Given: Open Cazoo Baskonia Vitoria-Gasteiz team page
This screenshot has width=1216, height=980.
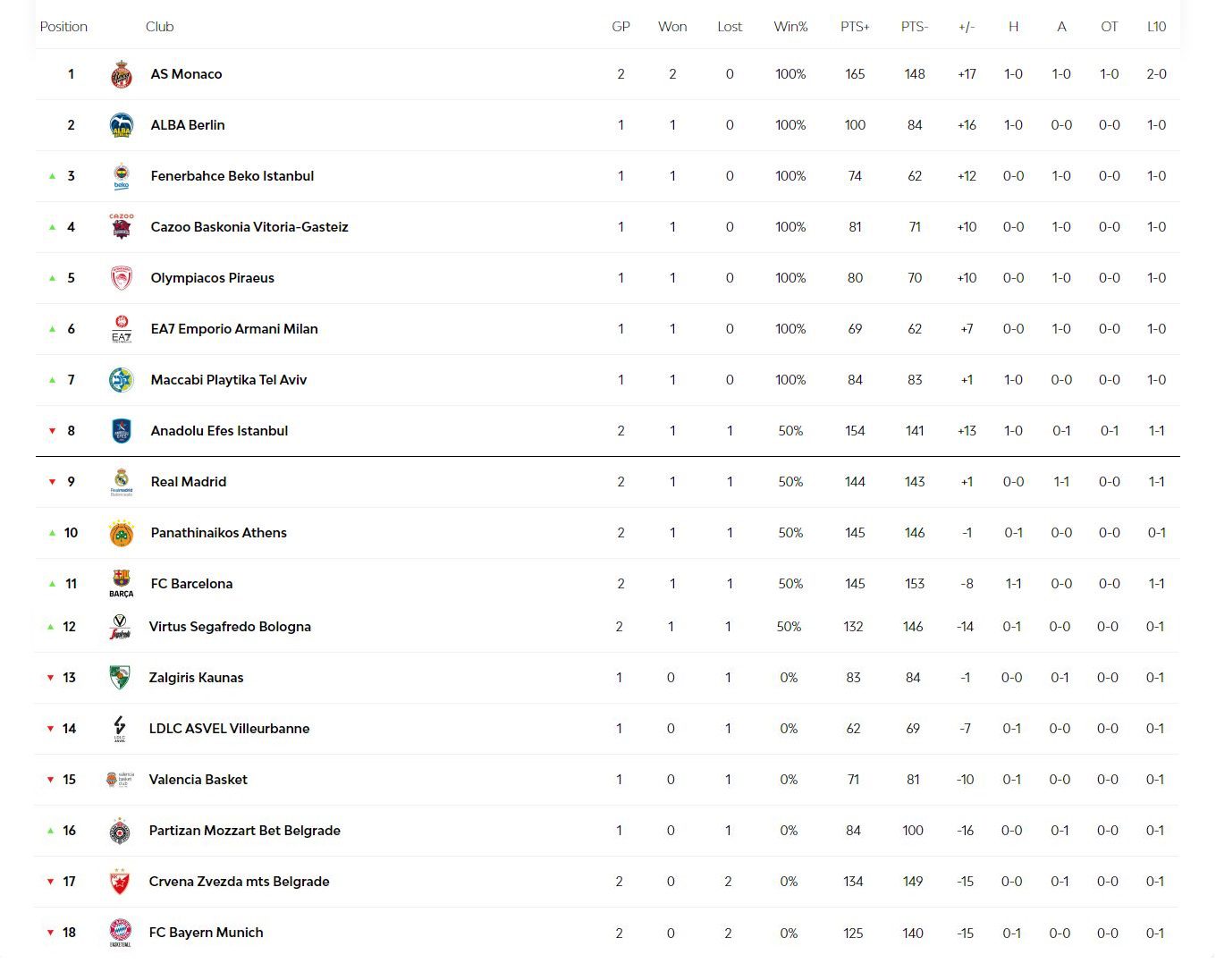Looking at the screenshot, I should 249,227.
